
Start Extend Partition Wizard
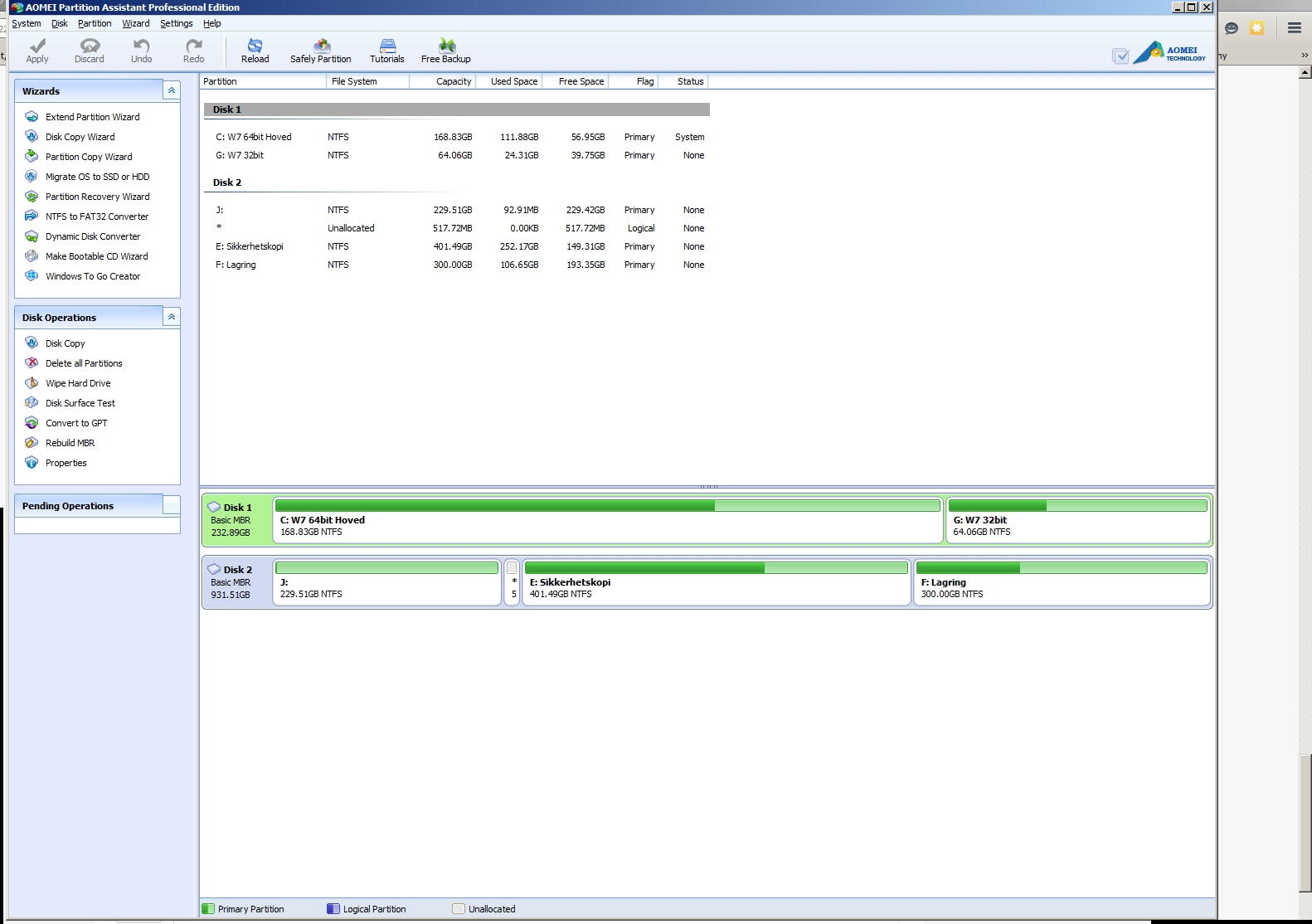(92, 117)
